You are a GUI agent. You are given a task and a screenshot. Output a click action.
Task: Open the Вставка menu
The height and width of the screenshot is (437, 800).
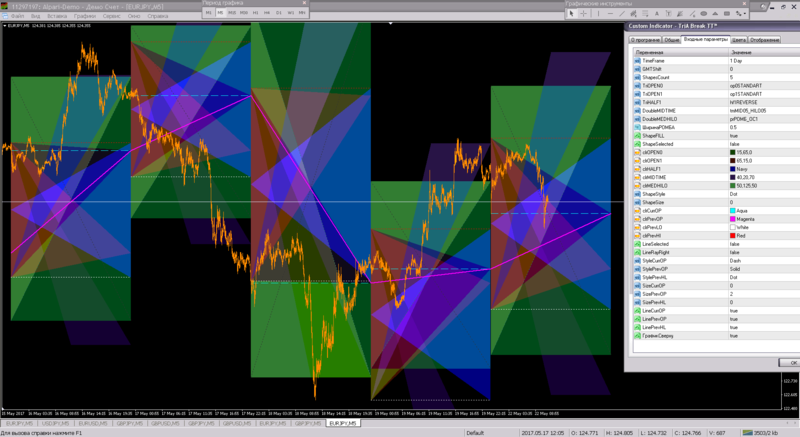click(57, 16)
